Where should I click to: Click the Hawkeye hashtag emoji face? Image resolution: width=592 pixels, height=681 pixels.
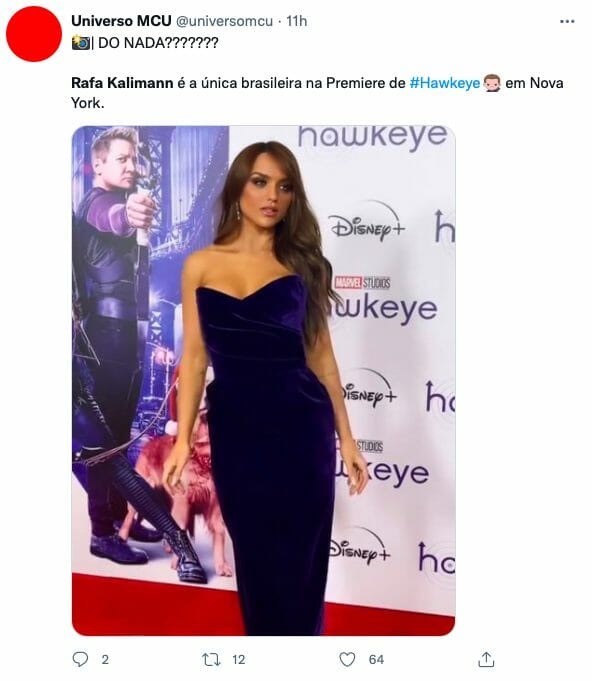tap(492, 83)
